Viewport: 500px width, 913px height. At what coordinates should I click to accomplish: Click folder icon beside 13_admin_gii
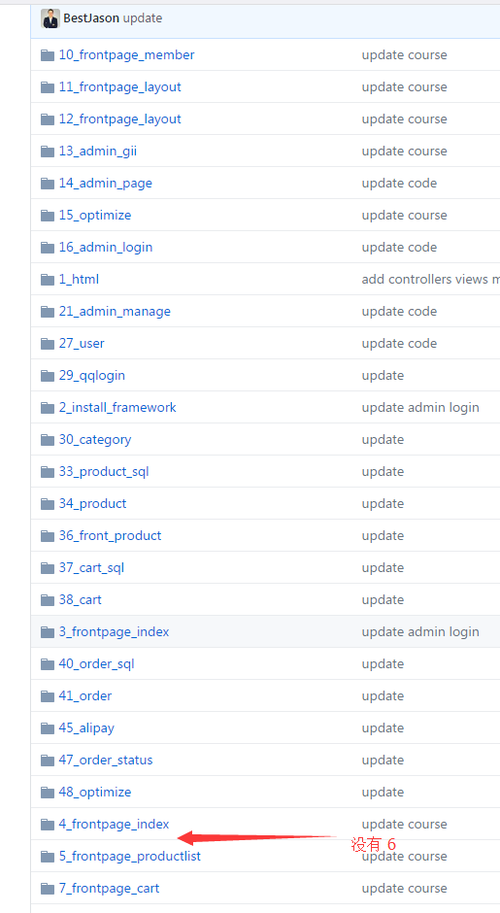48,151
